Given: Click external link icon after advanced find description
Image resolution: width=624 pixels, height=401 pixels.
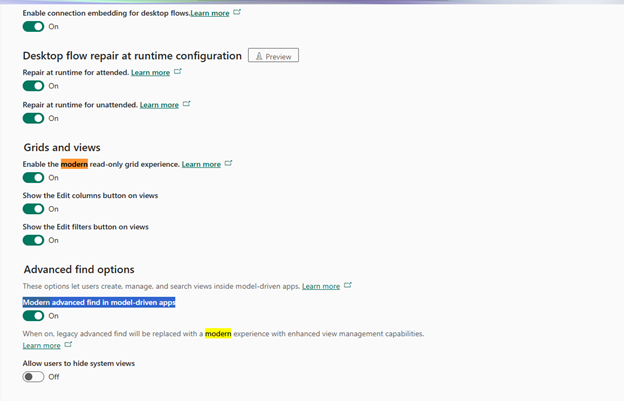Looking at the screenshot, I should (x=347, y=285).
